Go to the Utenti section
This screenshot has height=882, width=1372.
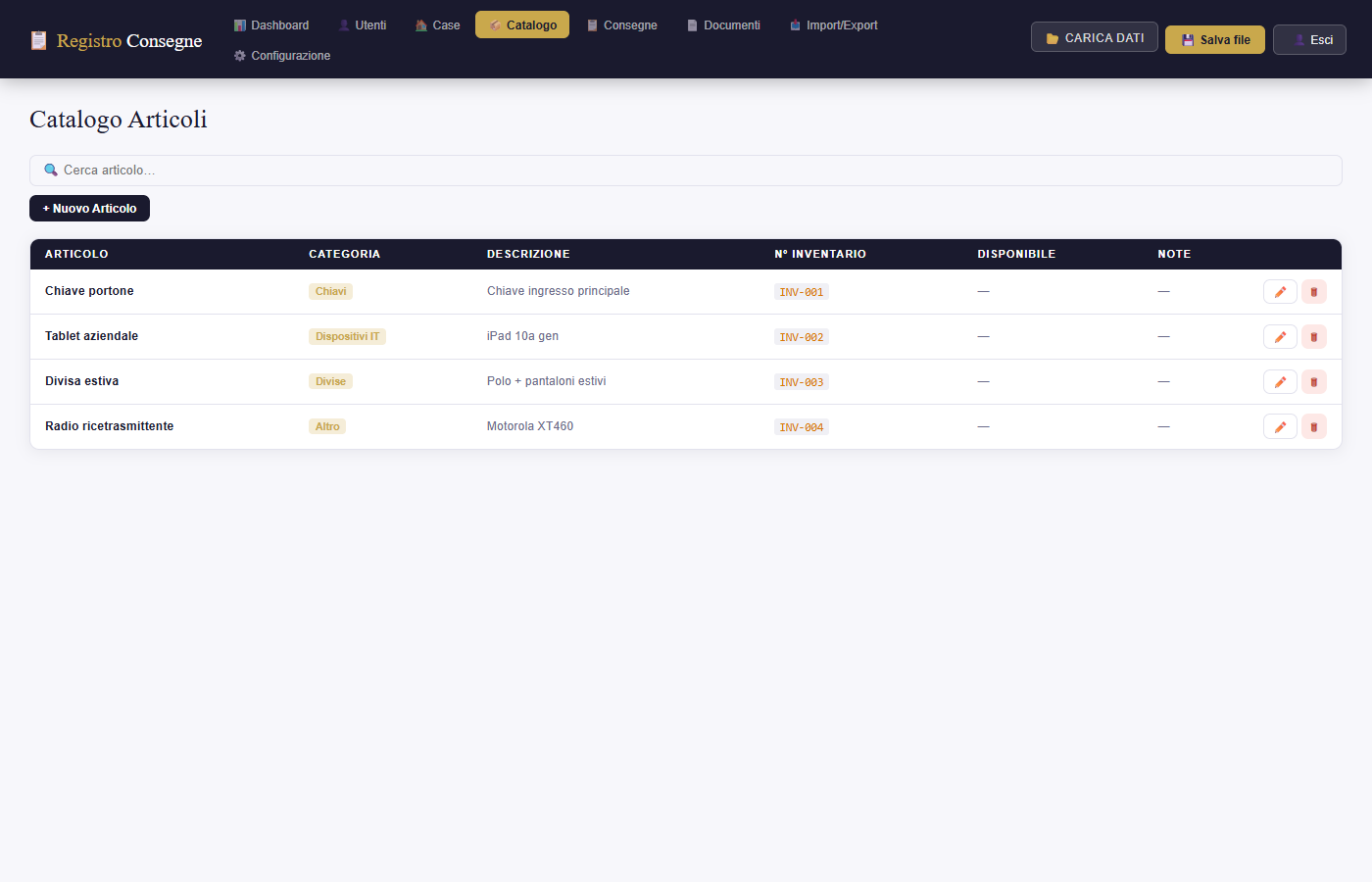pyautogui.click(x=362, y=25)
